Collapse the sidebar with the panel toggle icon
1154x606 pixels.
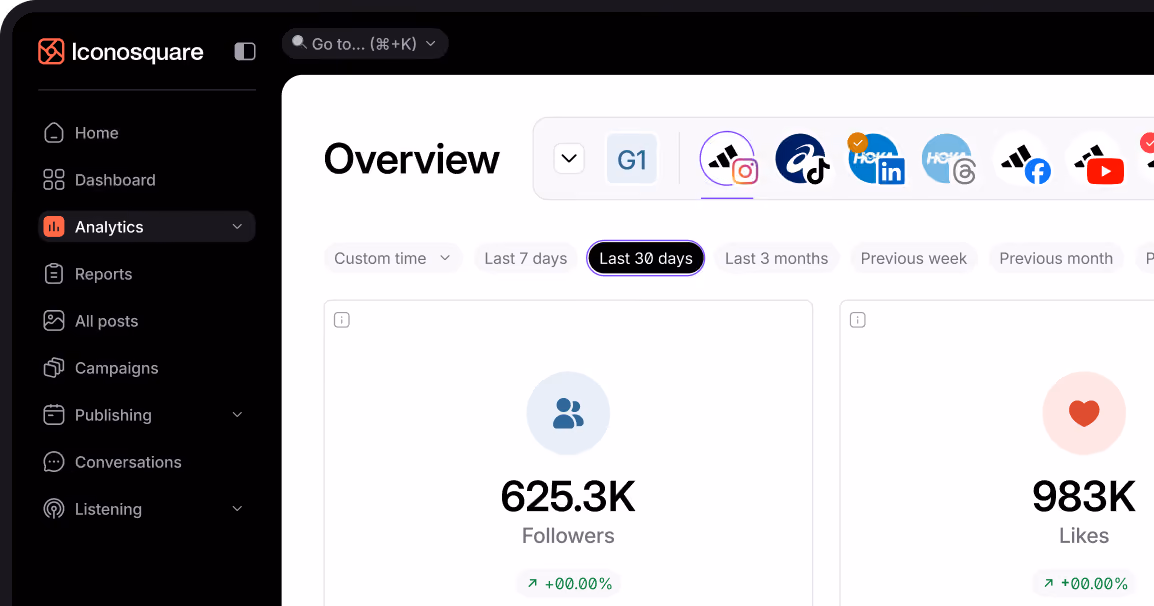pos(245,51)
